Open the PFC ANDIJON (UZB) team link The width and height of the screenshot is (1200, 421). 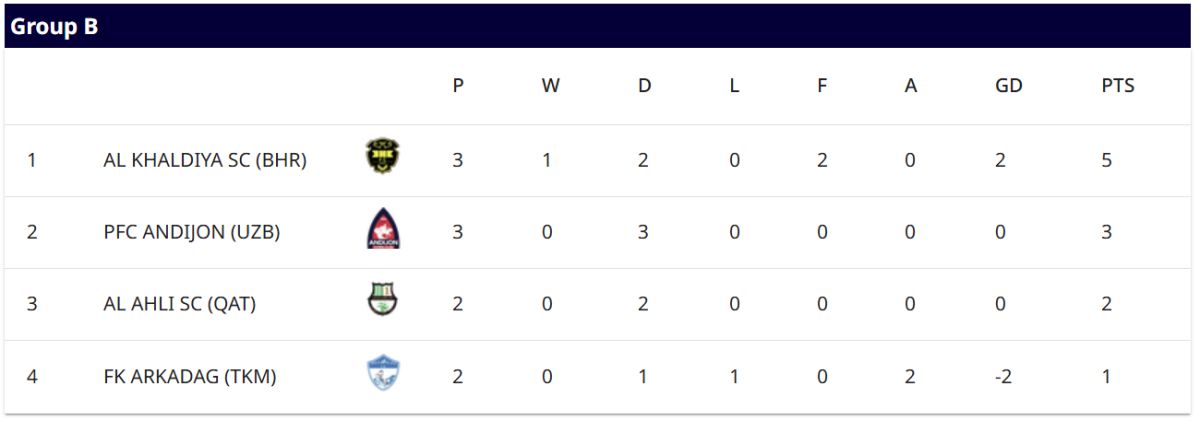click(x=191, y=232)
